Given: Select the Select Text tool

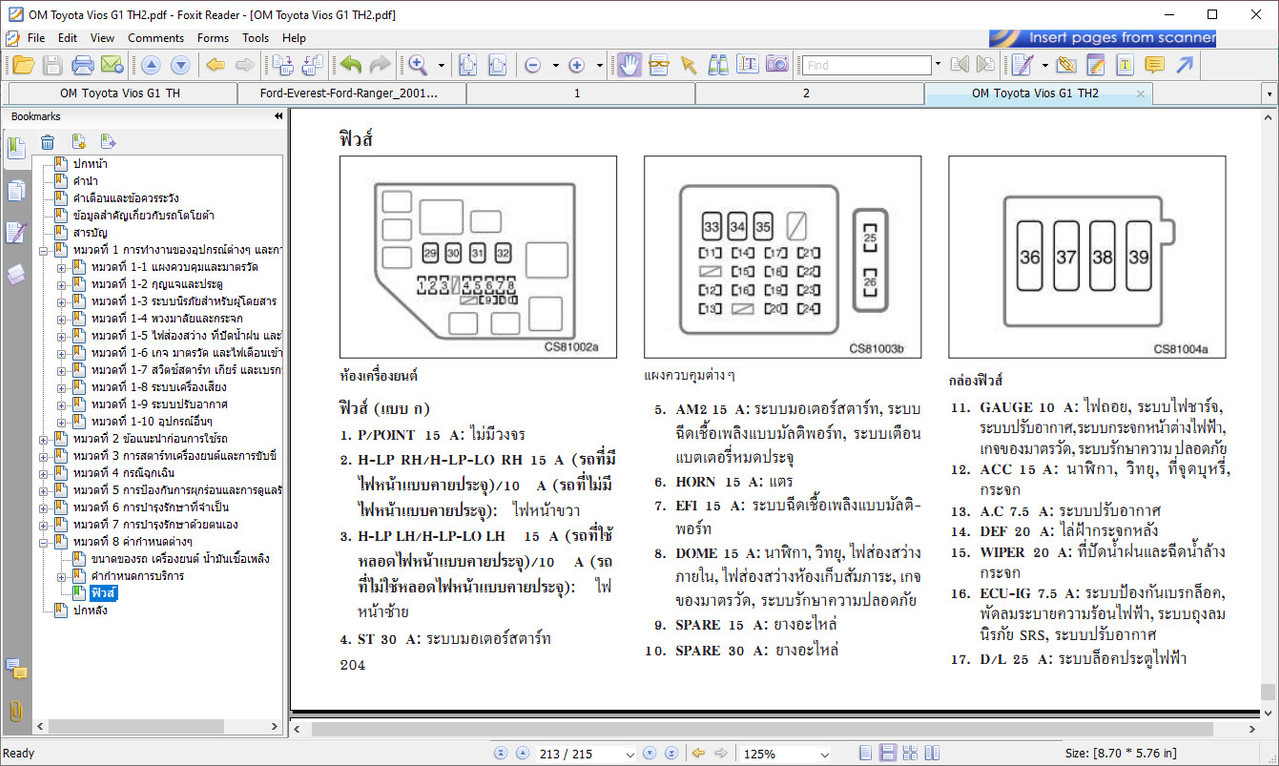Looking at the screenshot, I should [747, 65].
